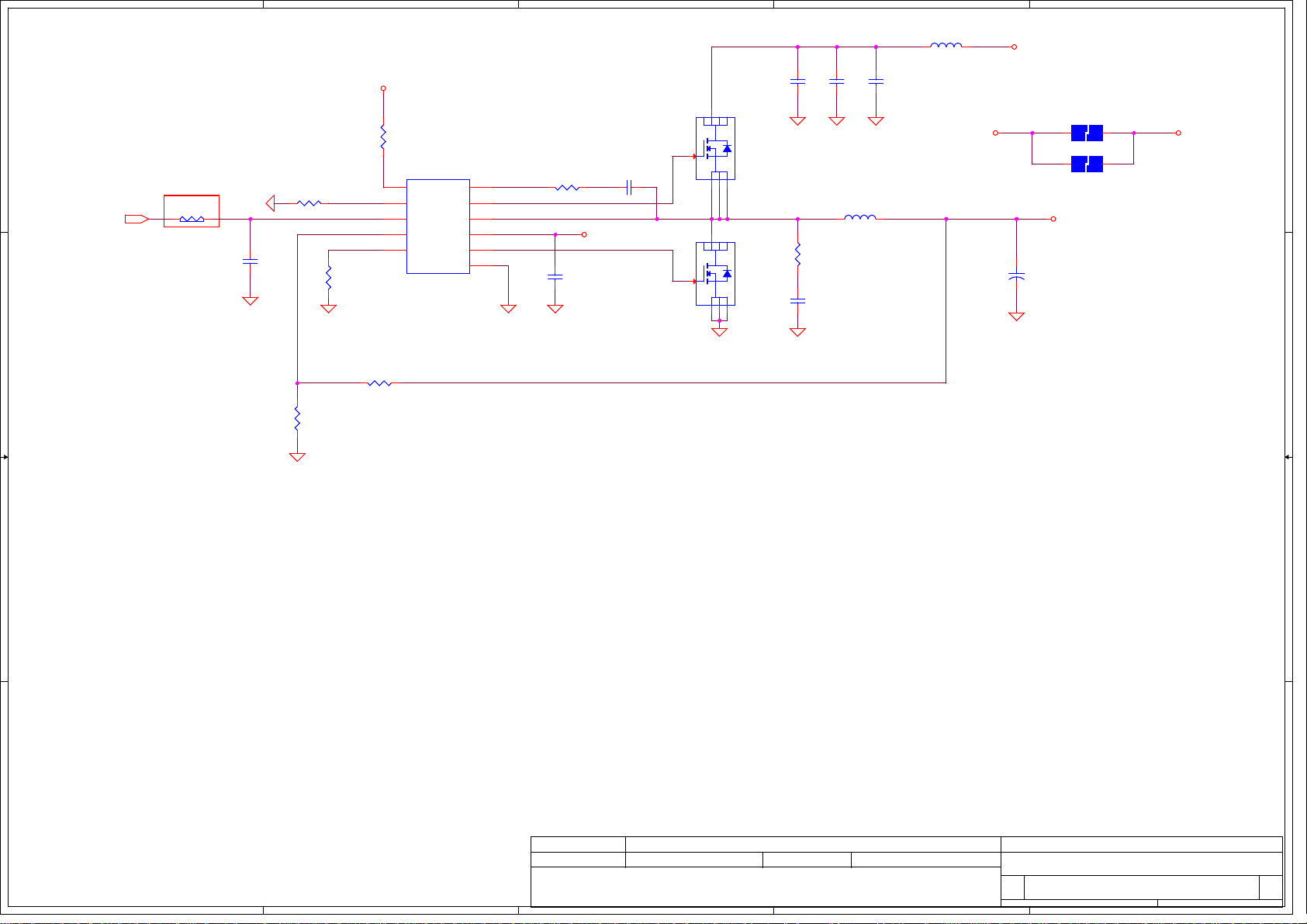Select the output inductor after the switch node
1307x924 pixels.
click(x=860, y=217)
